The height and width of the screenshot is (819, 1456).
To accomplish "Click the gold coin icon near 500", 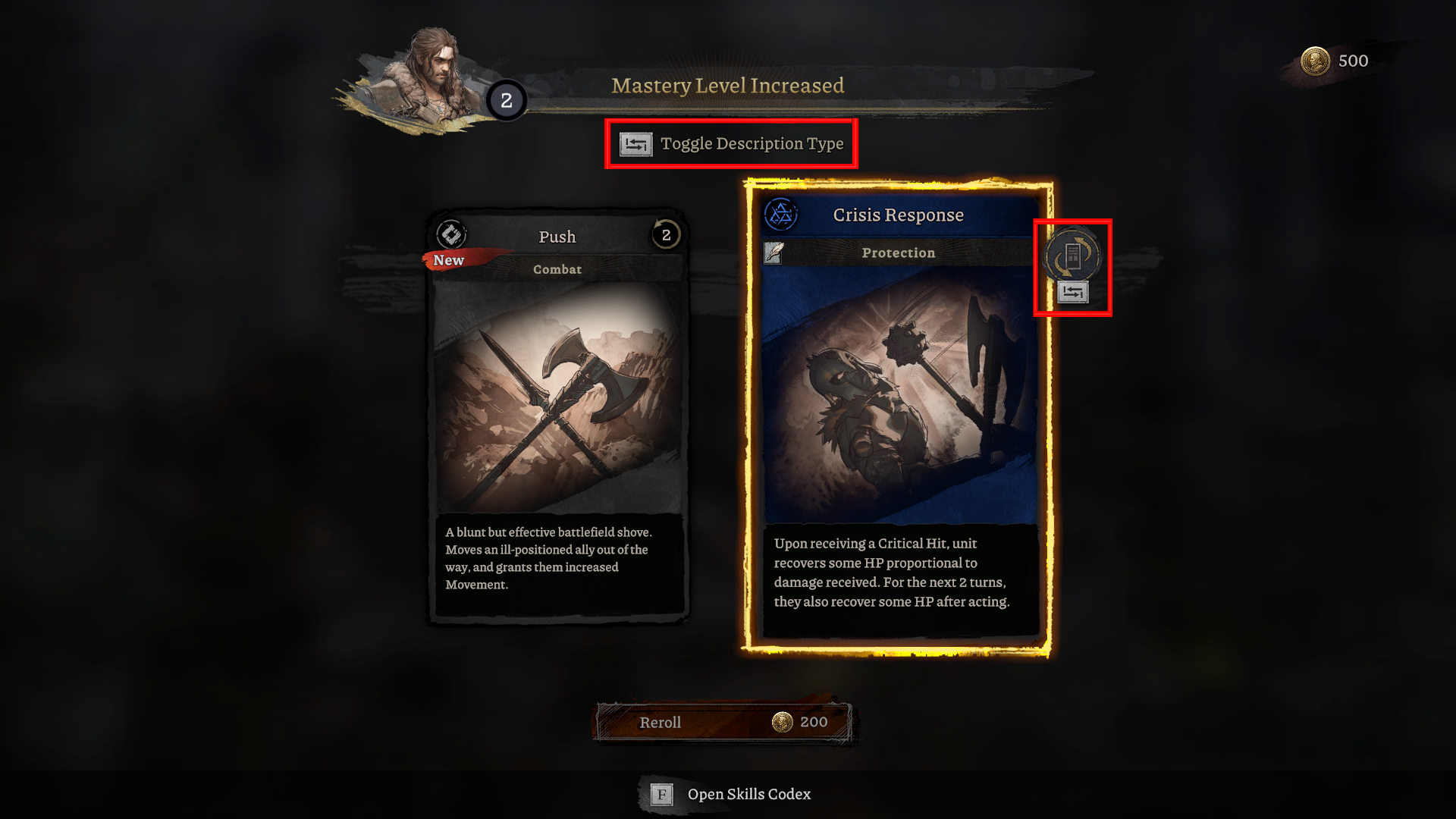I will 1316,61.
